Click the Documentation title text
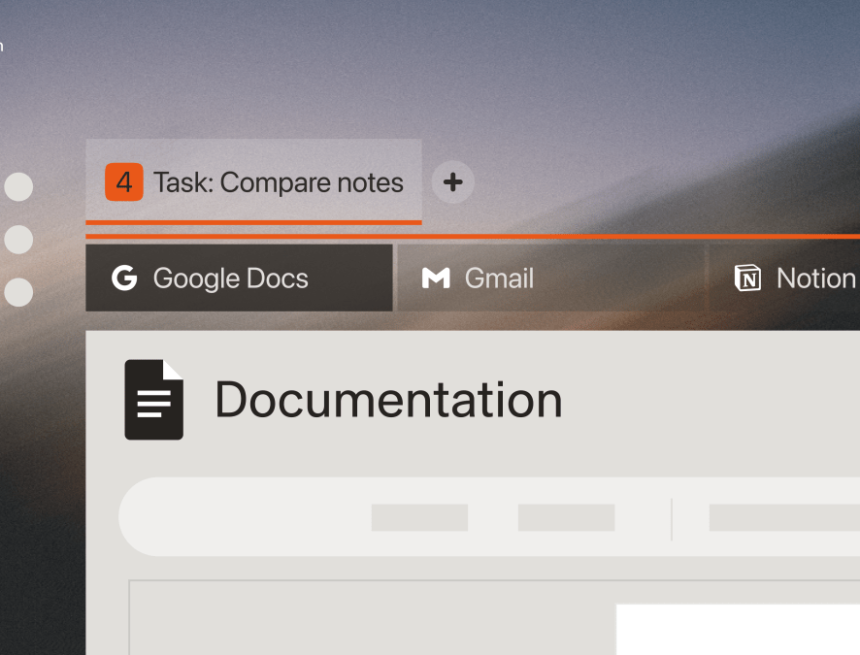This screenshot has height=655, width=860. pos(388,400)
